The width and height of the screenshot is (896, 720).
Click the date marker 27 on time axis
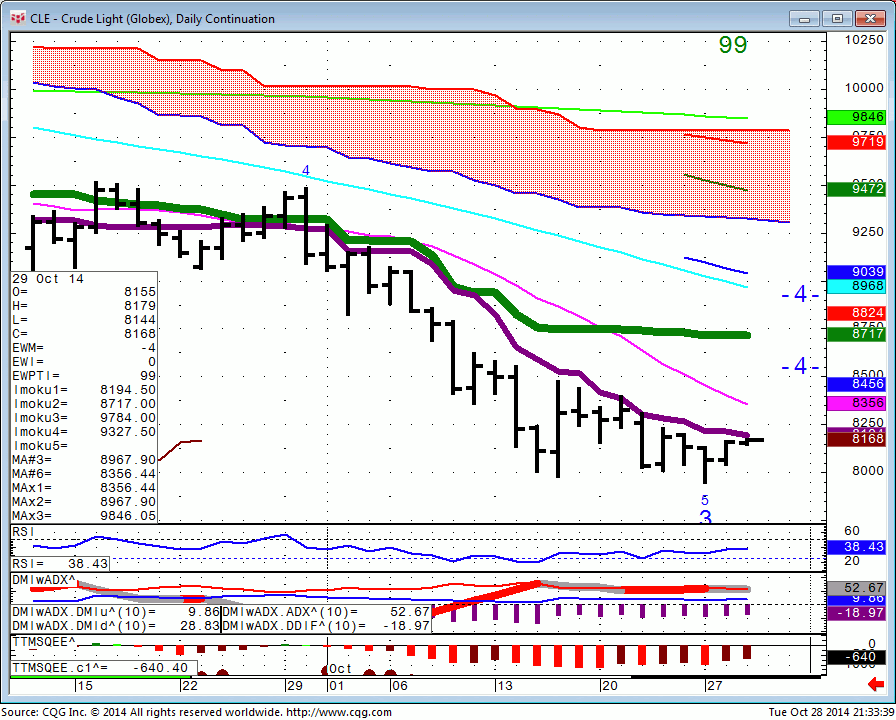coord(714,686)
